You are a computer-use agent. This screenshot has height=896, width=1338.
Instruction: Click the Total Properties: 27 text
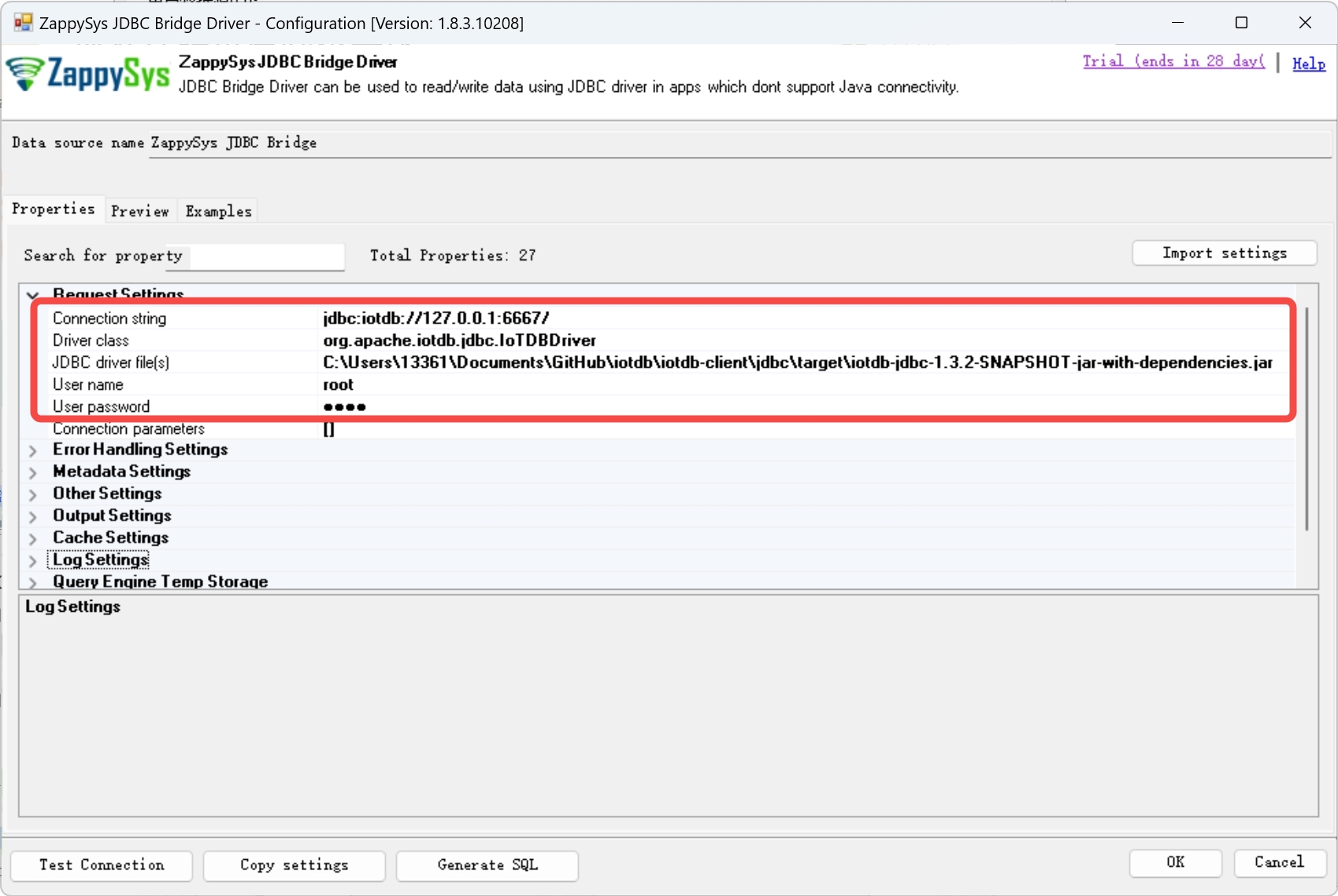tap(453, 255)
